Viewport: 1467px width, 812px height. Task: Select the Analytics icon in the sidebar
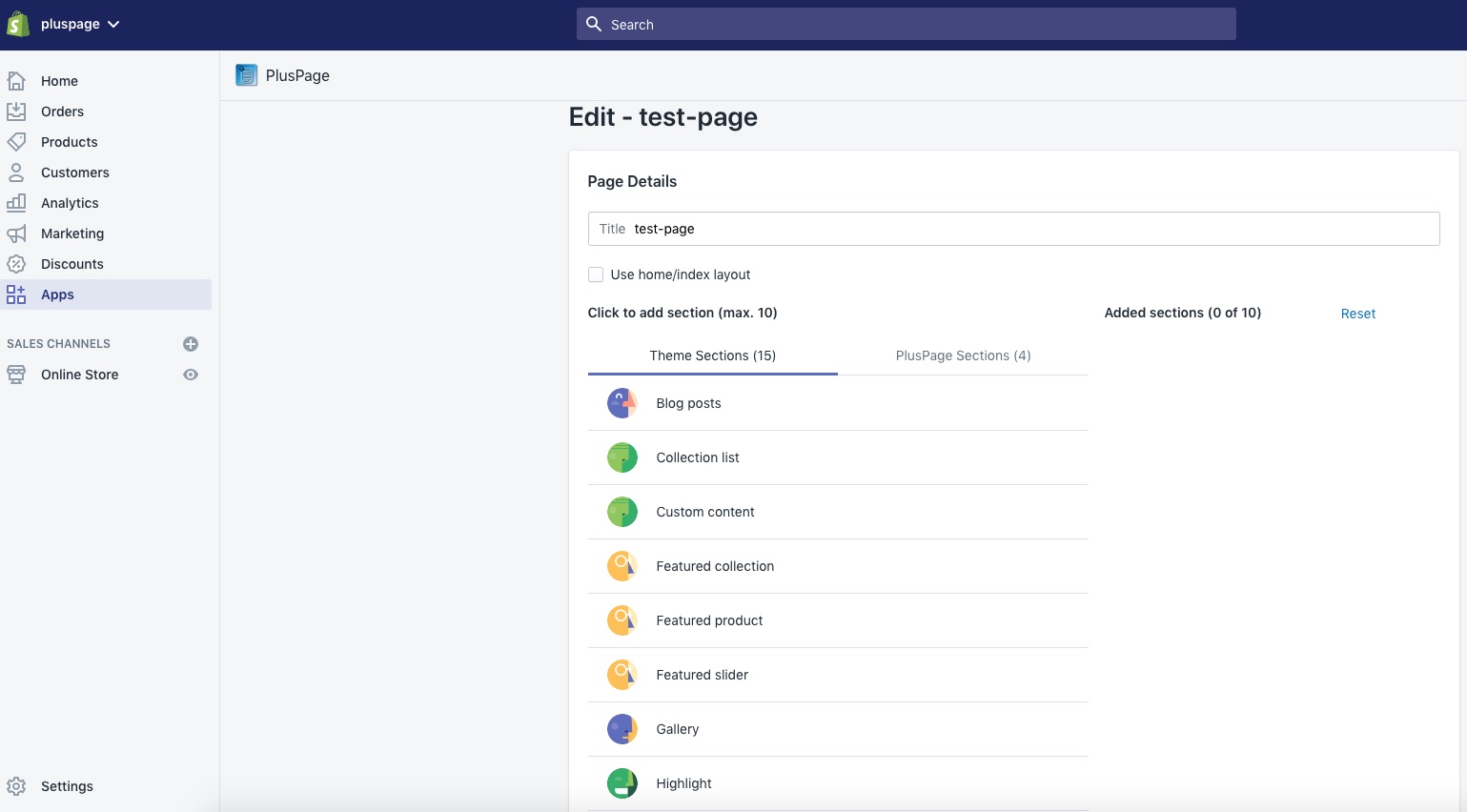(x=16, y=203)
